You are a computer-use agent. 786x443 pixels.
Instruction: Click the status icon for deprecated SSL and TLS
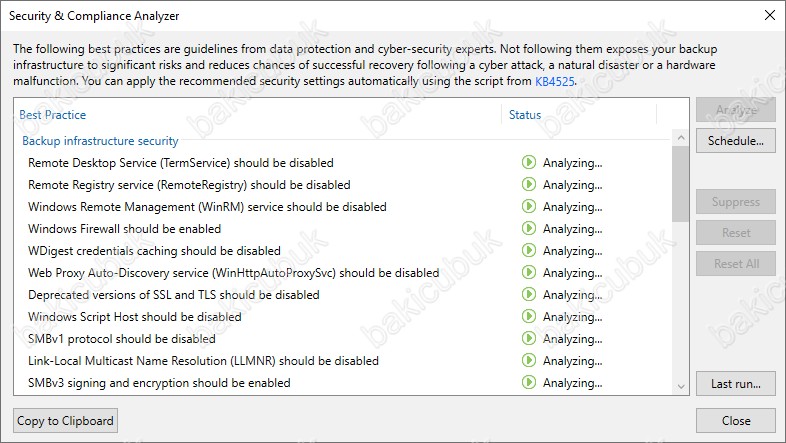click(529, 295)
